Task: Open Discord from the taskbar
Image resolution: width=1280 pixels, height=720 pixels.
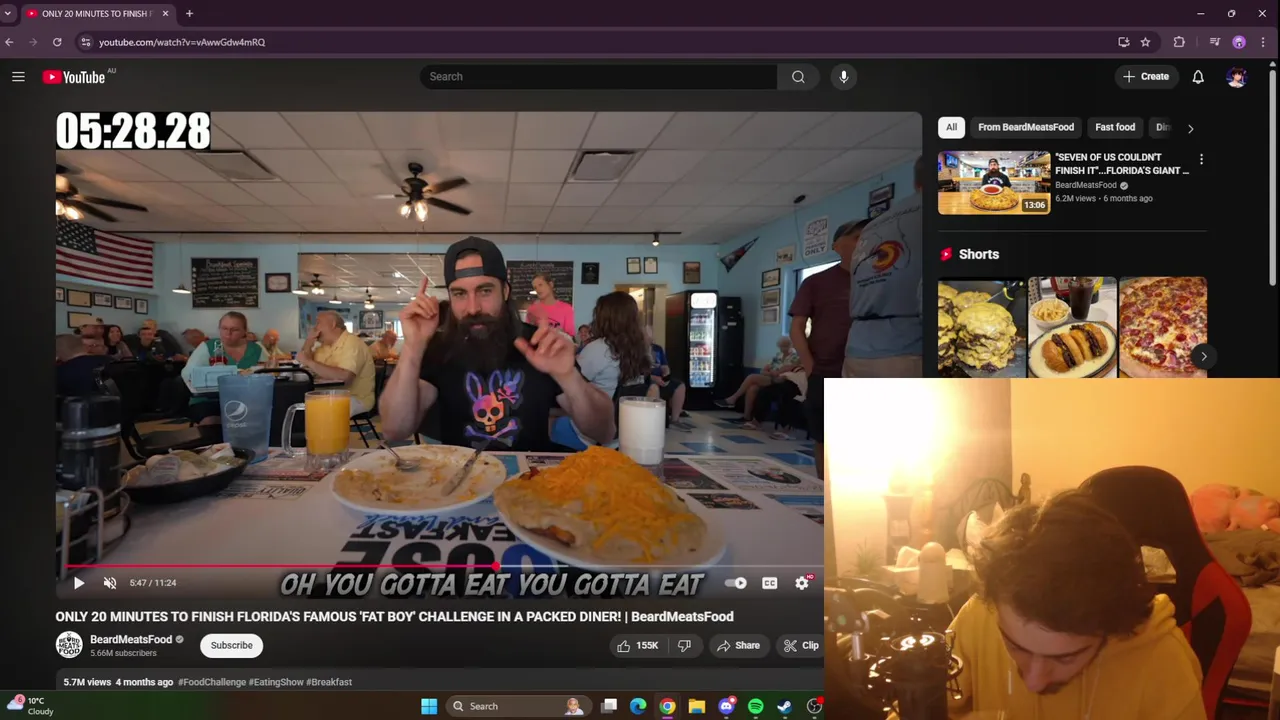Action: 727,706
